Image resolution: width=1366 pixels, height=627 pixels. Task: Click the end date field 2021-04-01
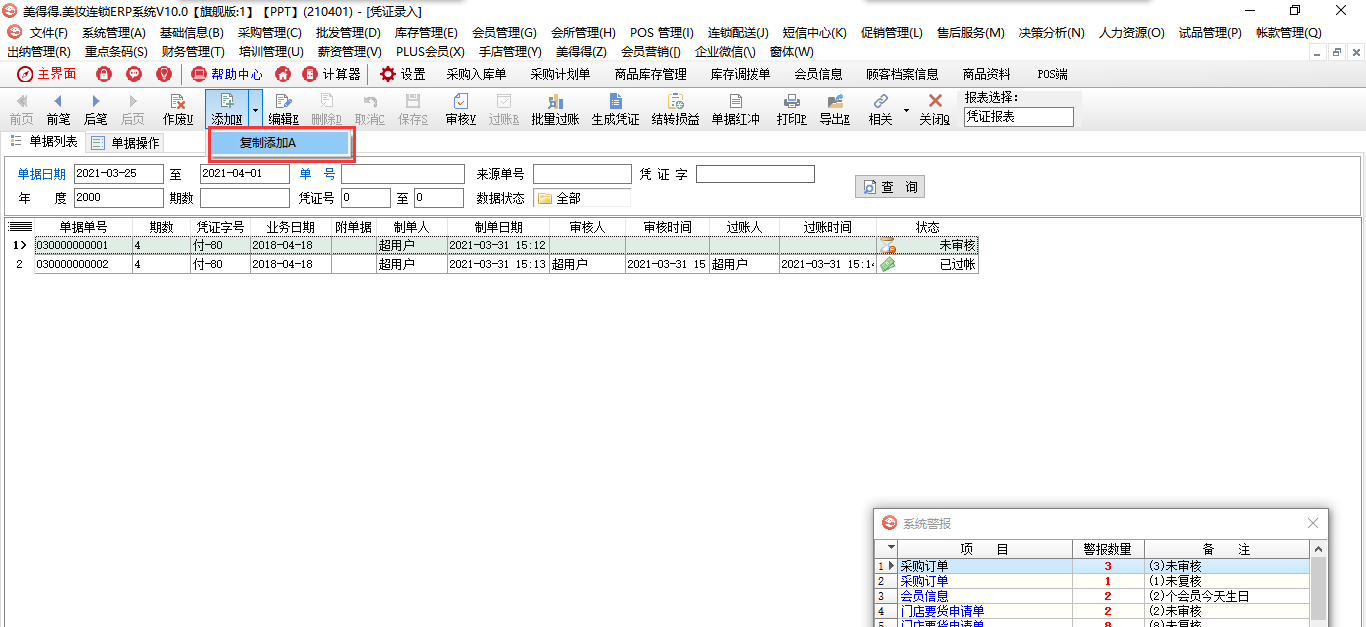click(244, 174)
